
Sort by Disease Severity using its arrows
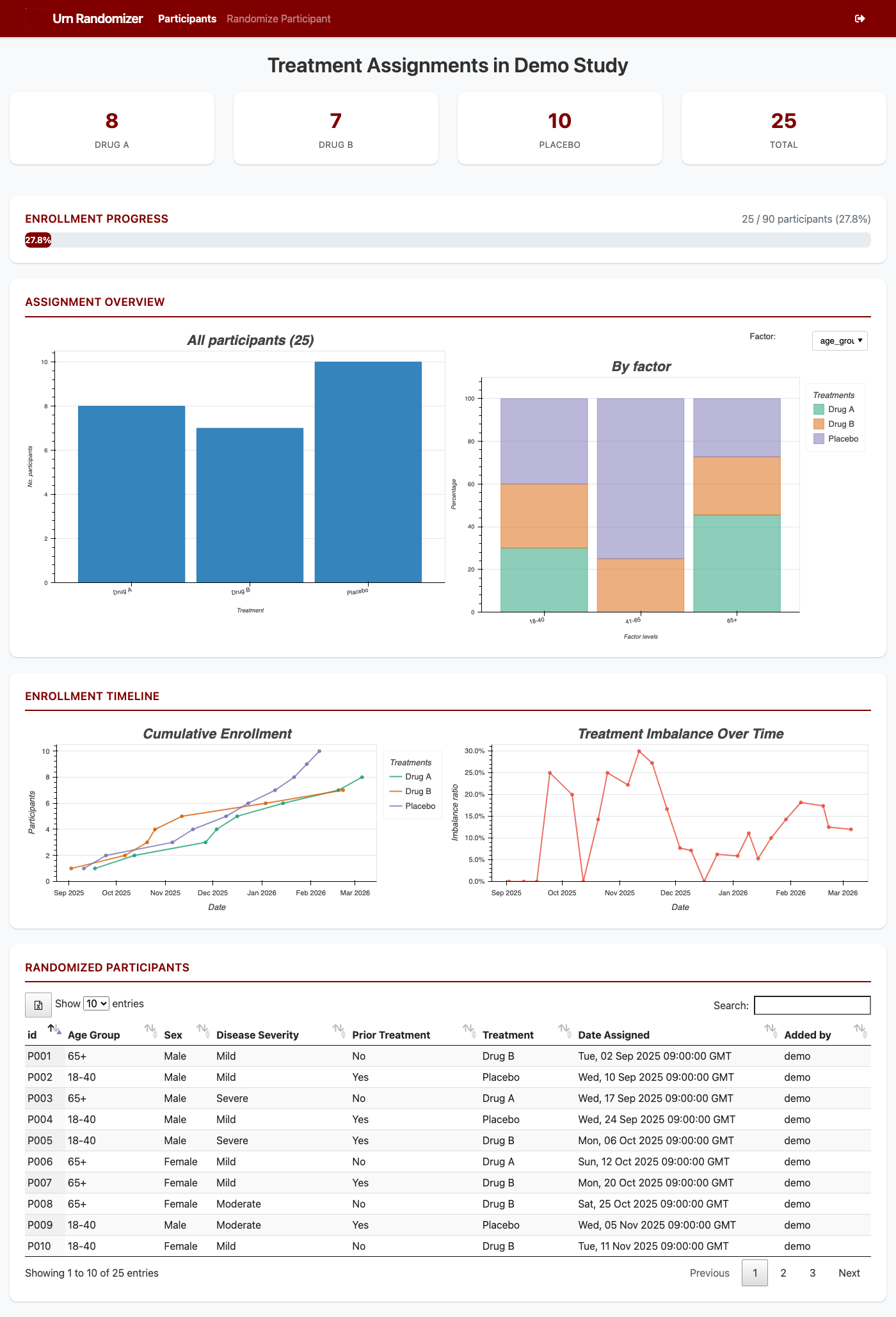point(339,1030)
